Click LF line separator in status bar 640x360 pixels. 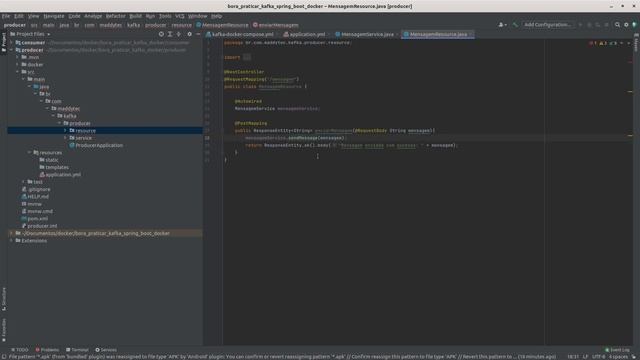coord(585,357)
